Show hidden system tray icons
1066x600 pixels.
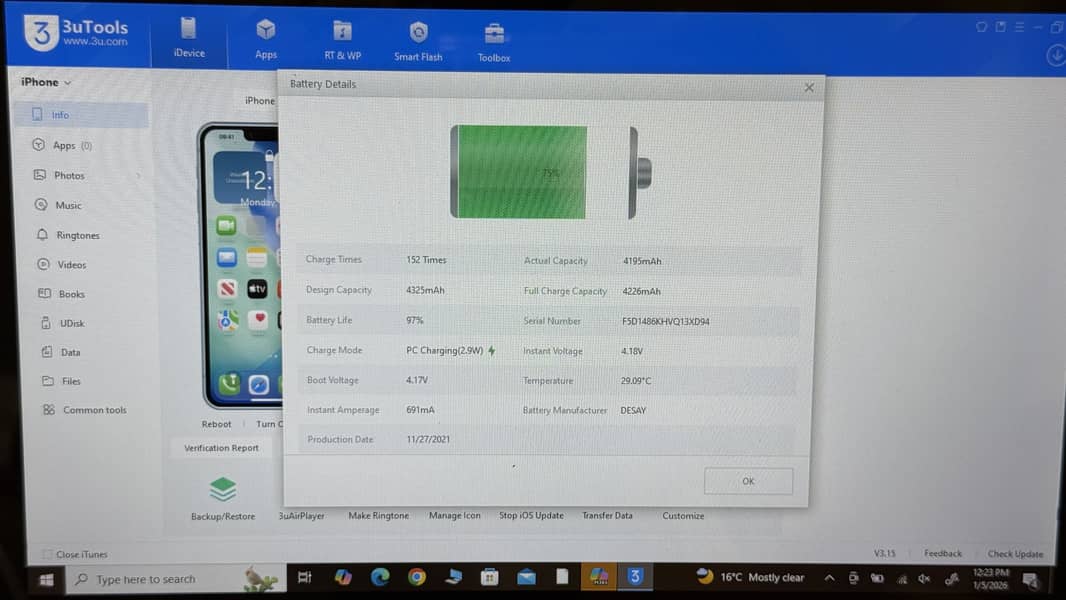829,578
